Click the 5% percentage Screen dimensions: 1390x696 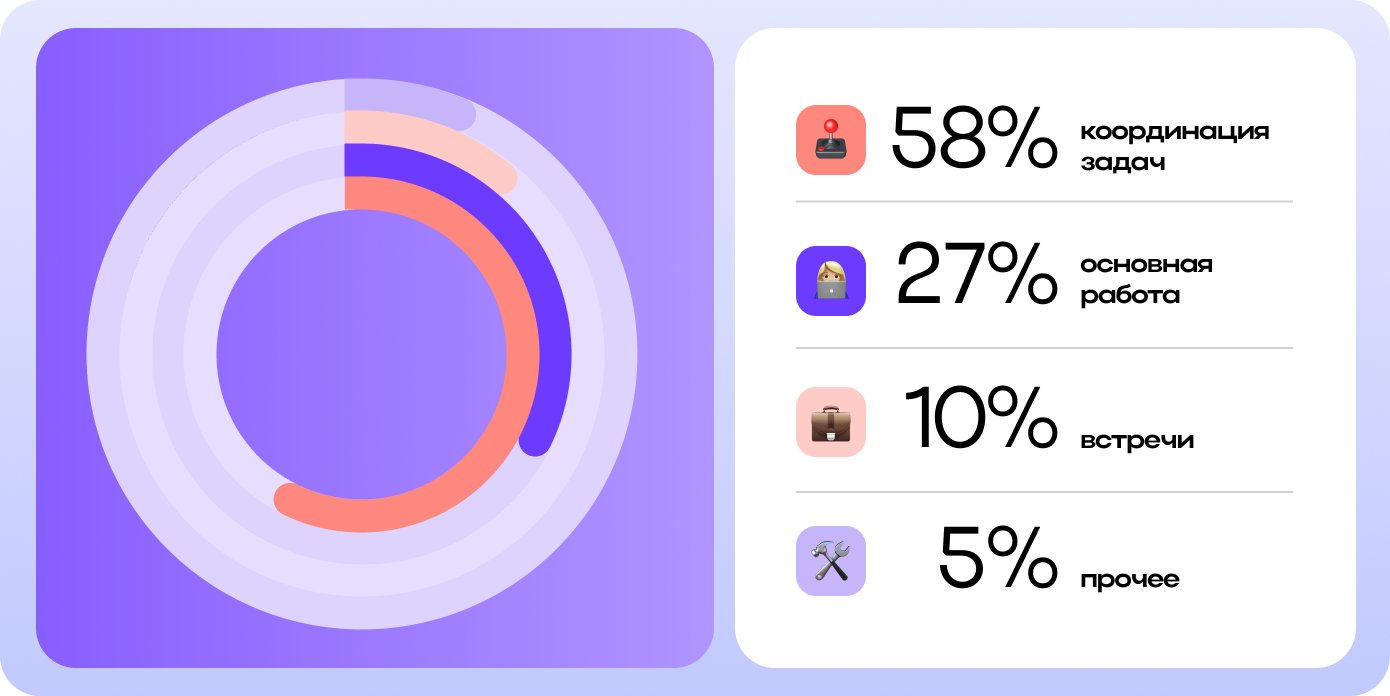(997, 557)
